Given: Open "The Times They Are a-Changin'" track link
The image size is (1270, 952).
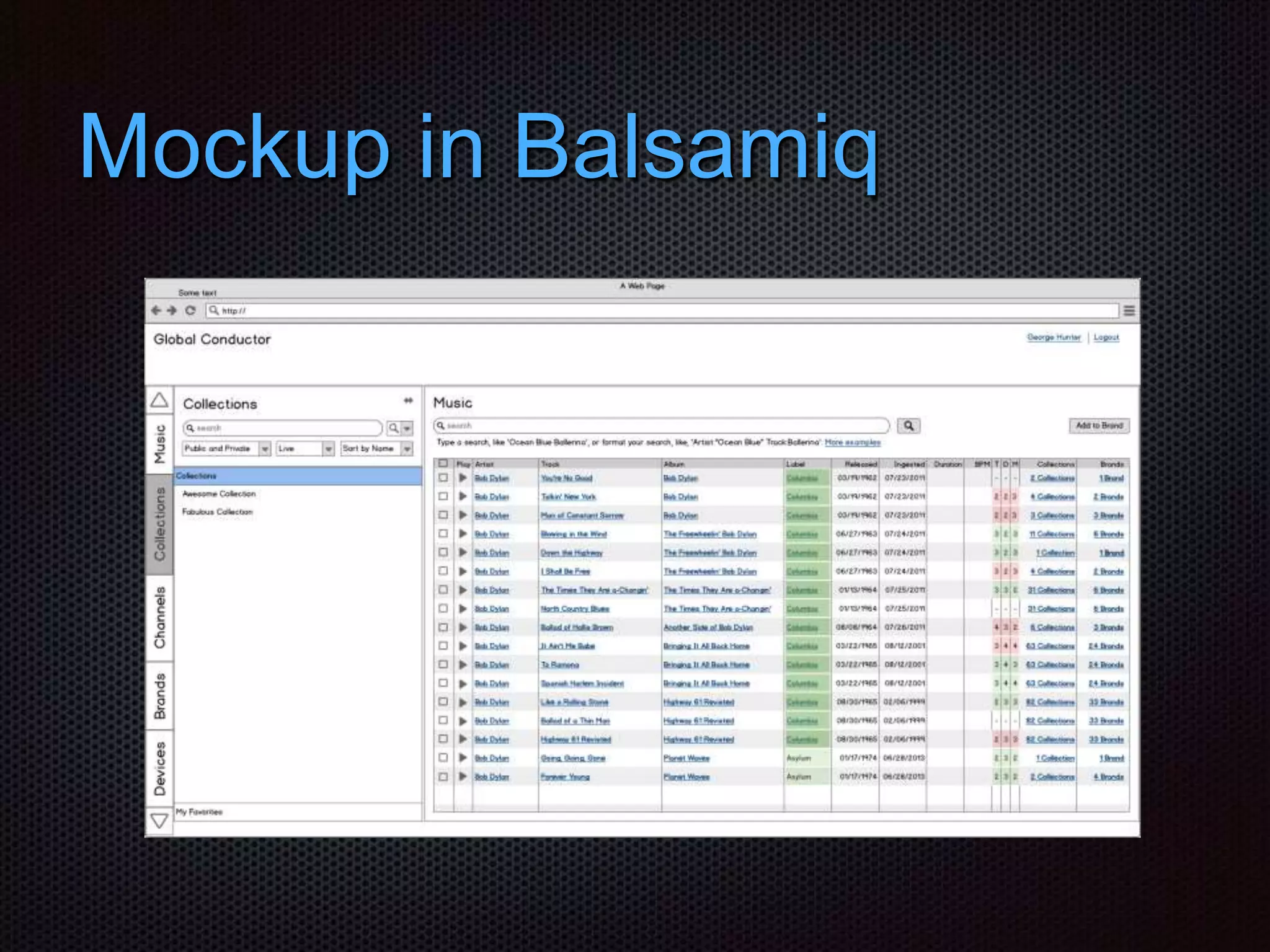Looking at the screenshot, I should (595, 590).
